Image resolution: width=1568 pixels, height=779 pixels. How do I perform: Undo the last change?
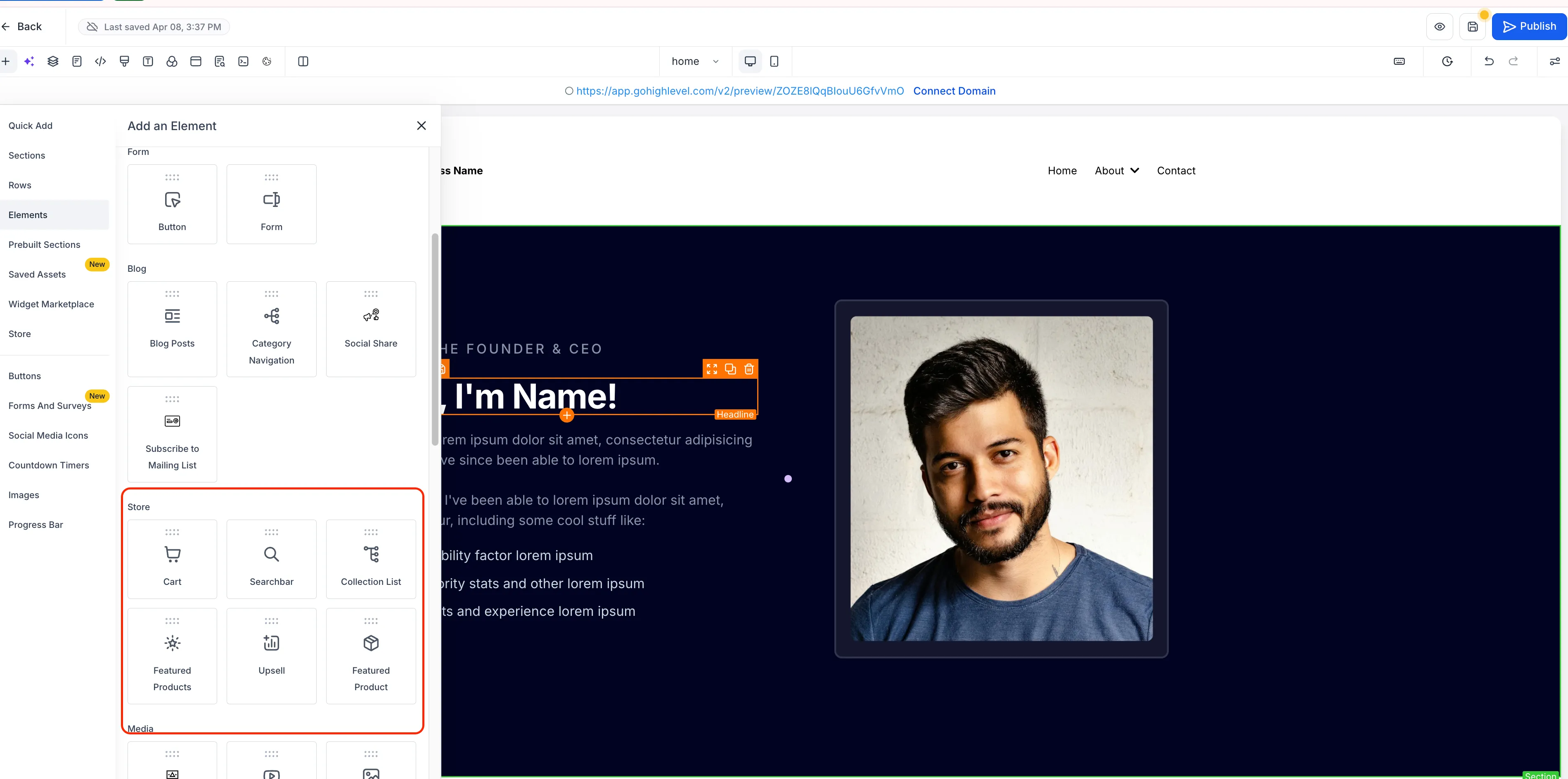[1489, 61]
